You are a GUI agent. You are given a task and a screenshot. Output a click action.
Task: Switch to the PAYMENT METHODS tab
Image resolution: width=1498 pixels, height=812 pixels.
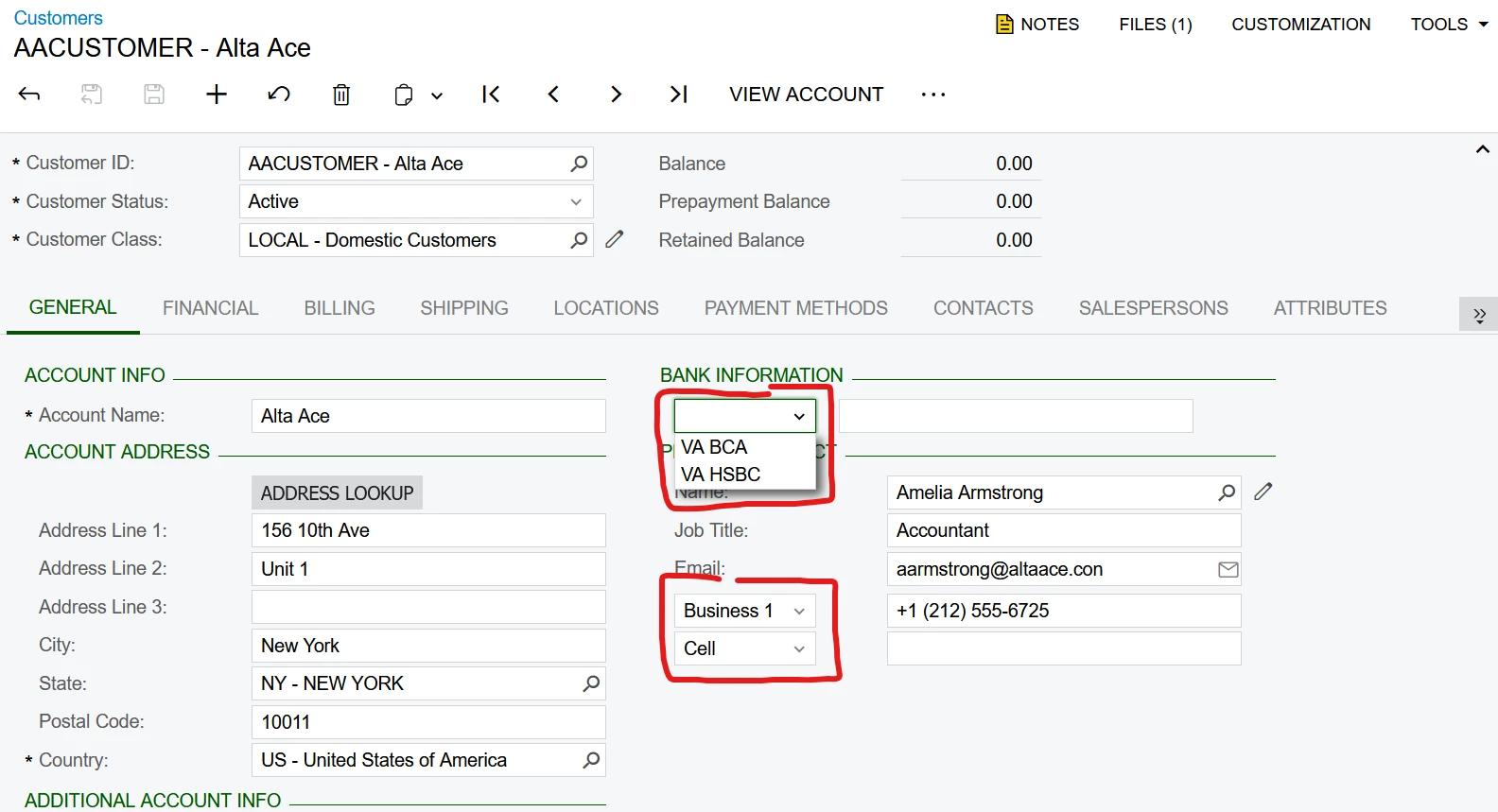[796, 308]
